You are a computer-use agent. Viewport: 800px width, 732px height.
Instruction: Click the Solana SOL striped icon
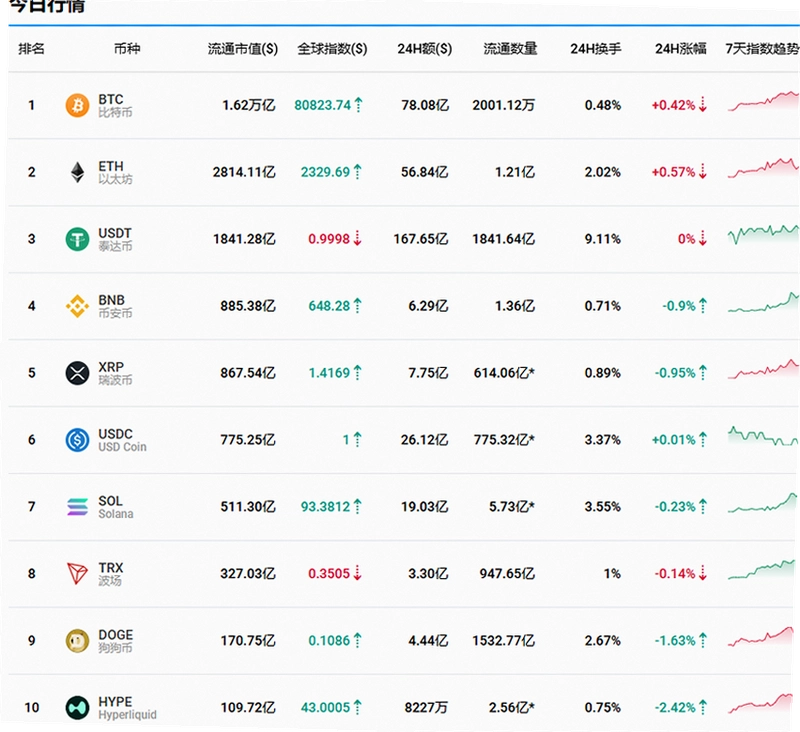77,507
